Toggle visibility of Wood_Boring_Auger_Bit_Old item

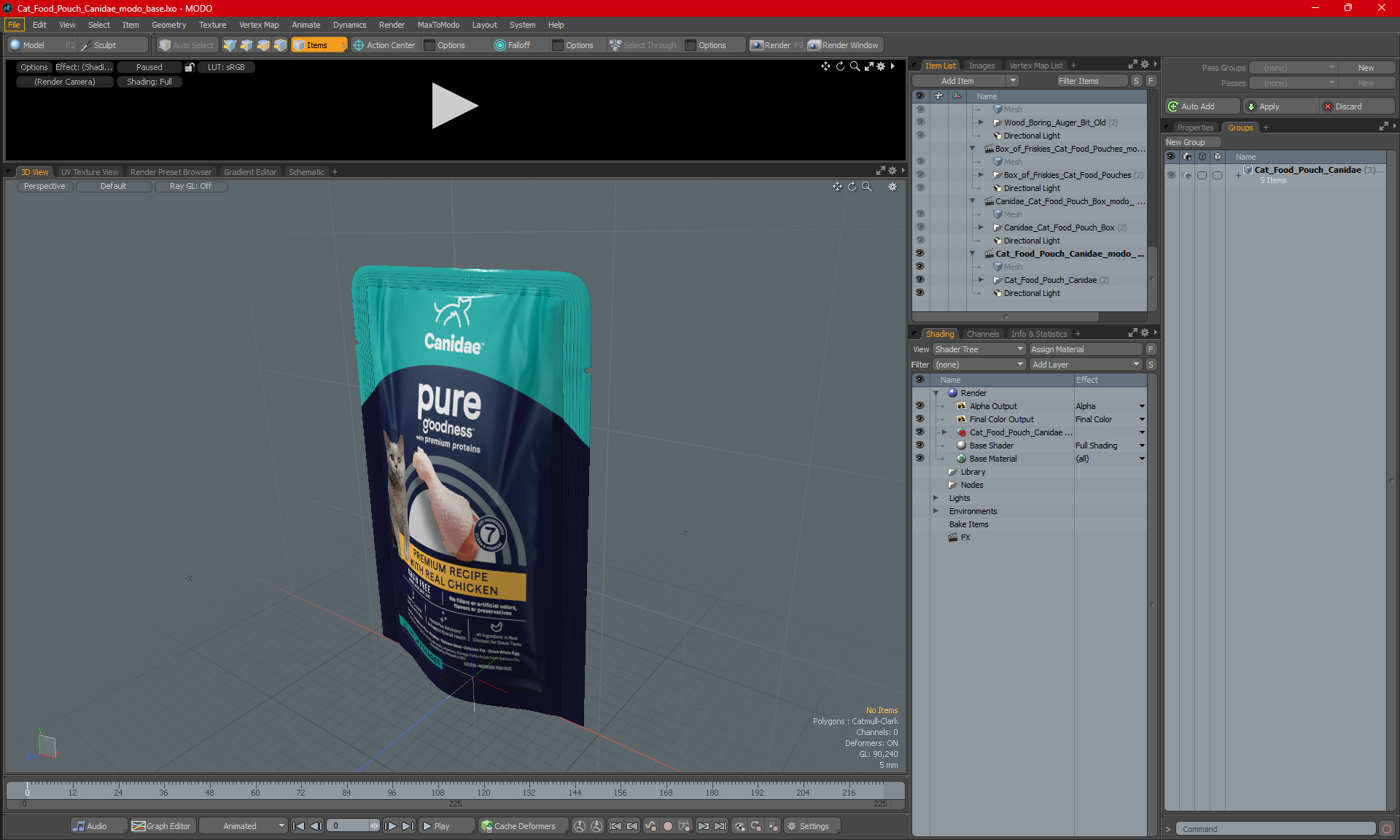[x=920, y=122]
